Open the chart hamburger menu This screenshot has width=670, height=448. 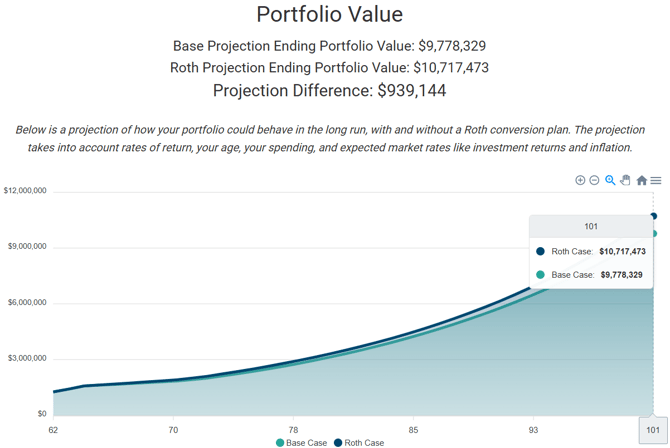coord(656,180)
